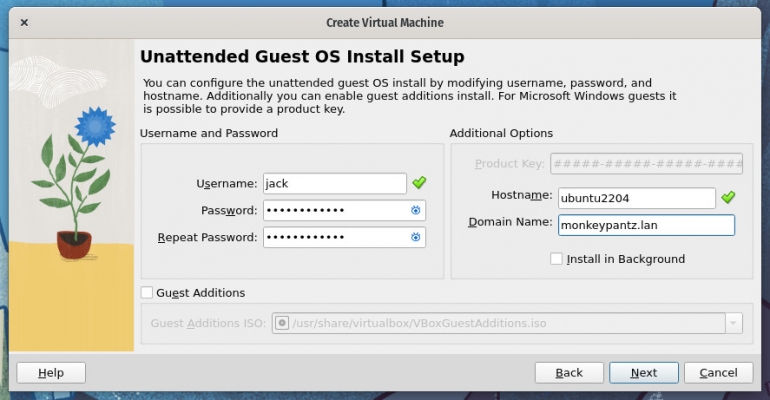This screenshot has height=400, width=770.
Task: Open Help for the wizard
Action: (51, 373)
